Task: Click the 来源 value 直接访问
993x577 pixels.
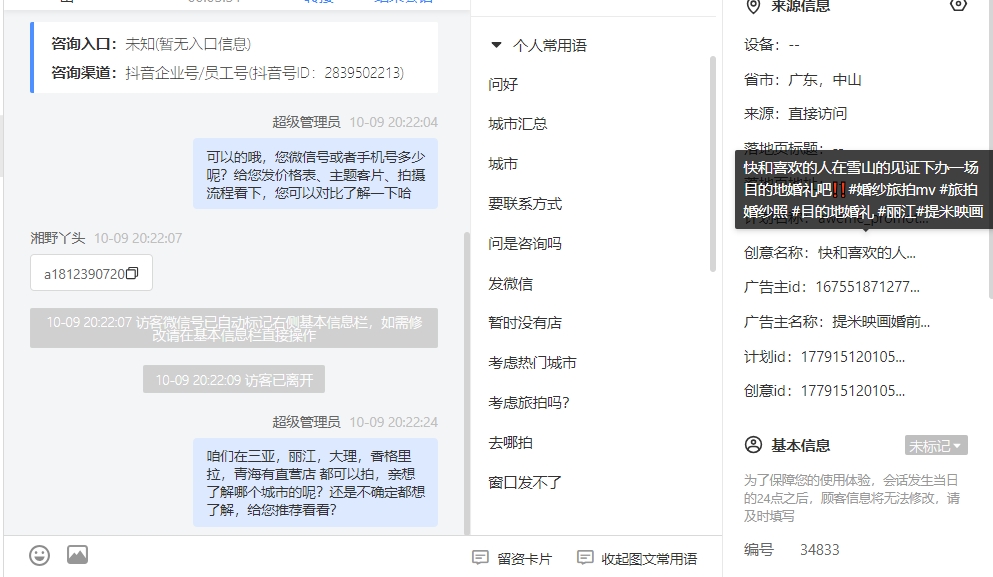Action: [818, 114]
